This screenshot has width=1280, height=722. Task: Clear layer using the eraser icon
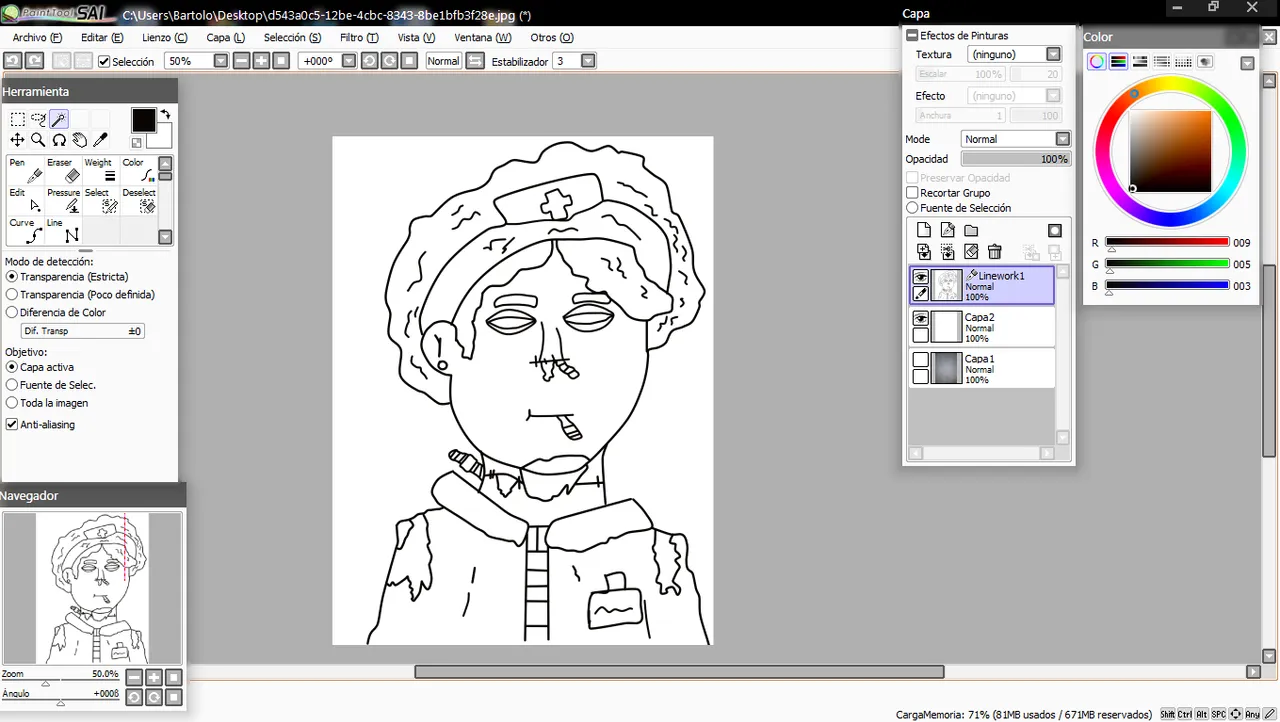971,252
